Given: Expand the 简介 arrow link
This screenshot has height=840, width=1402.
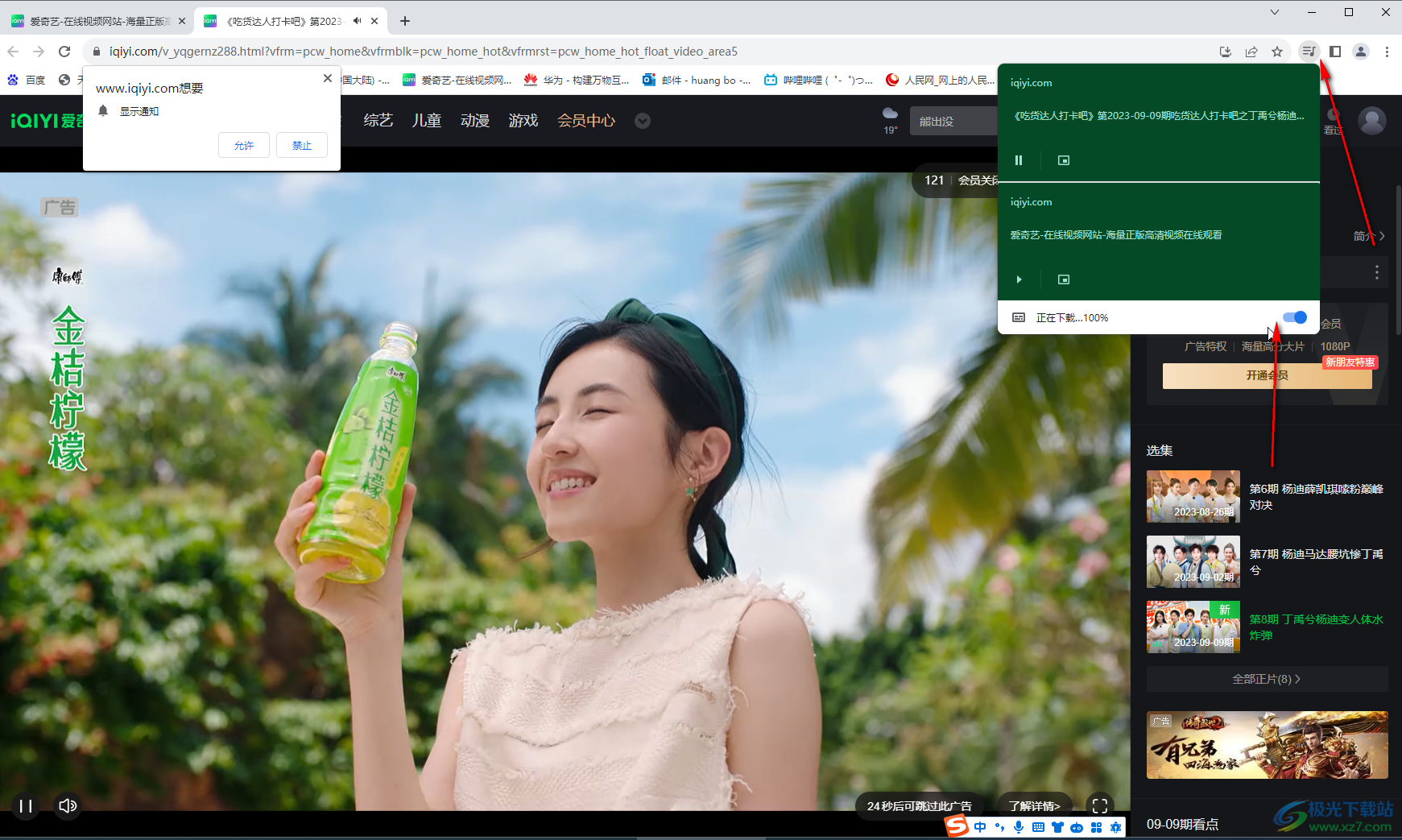Looking at the screenshot, I should [1369, 236].
